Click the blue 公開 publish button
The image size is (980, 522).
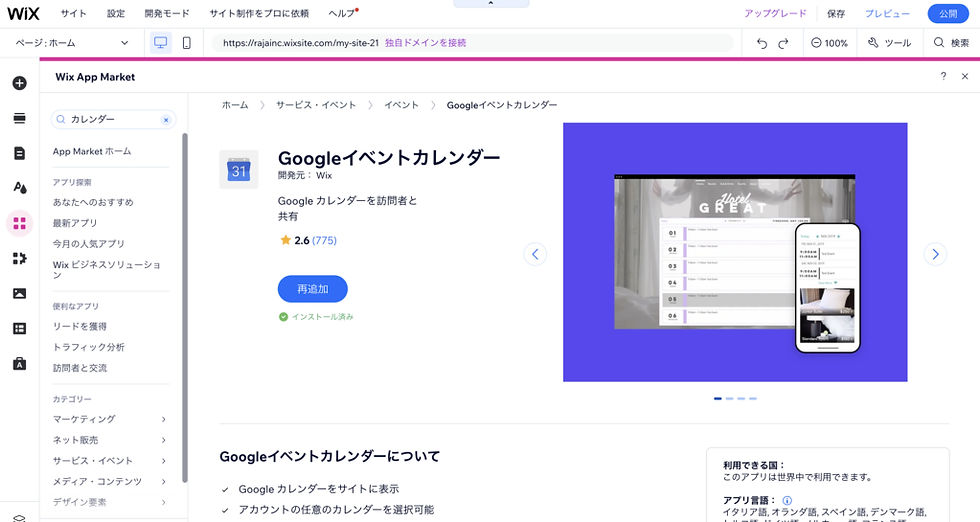[x=948, y=13]
